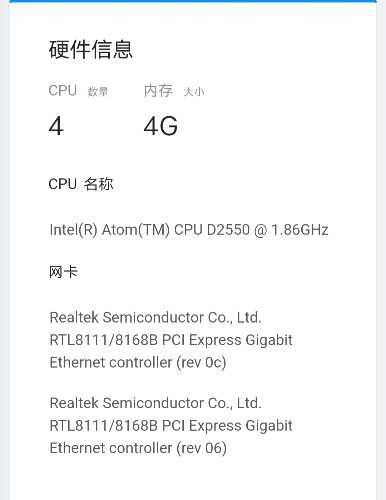Image resolution: width=386 pixels, height=500 pixels.
Task: Click second "RTL8111/8168B PCI Express Gigabit" line
Action: pos(171,426)
